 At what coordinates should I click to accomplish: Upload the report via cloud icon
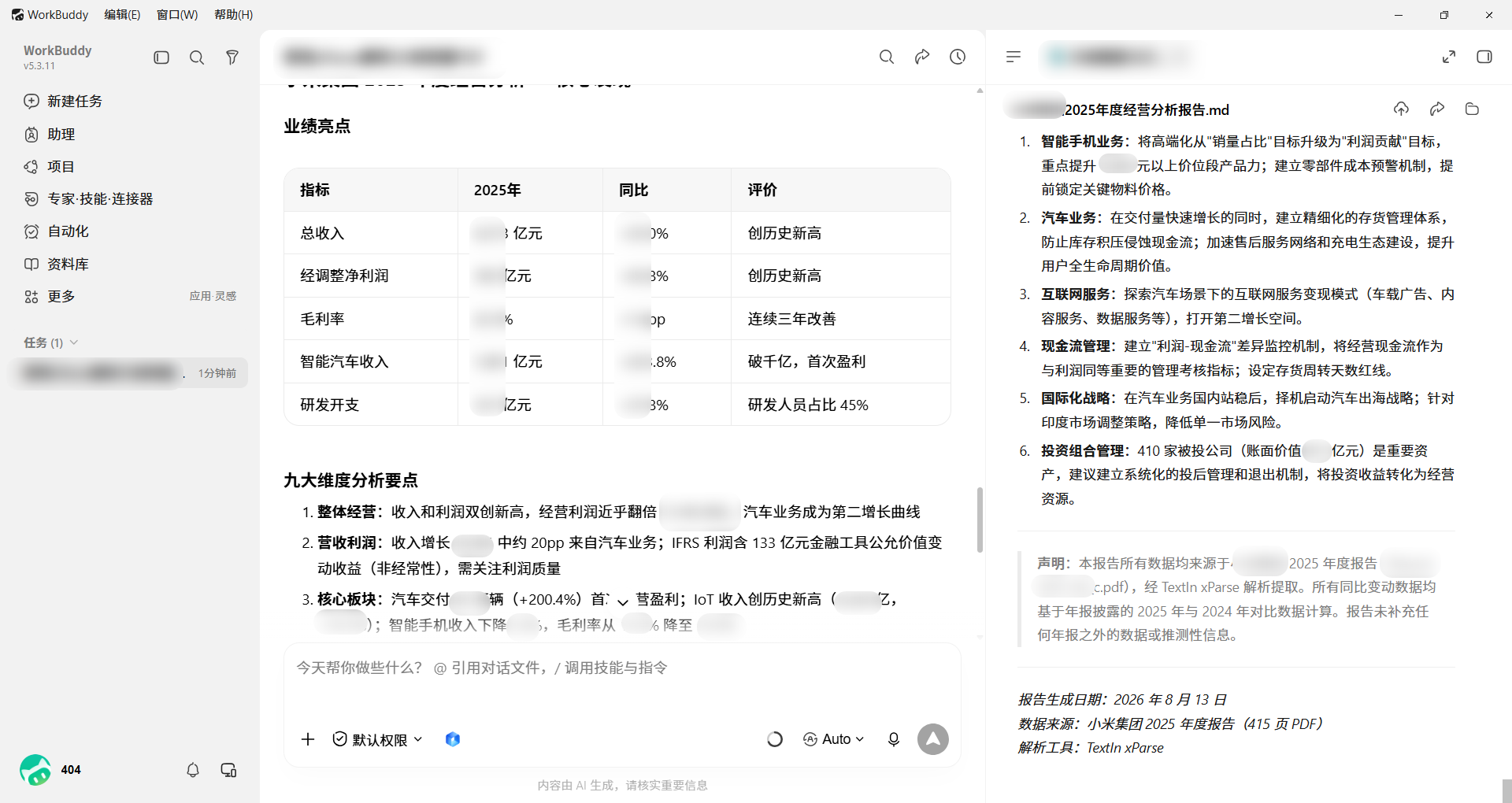click(1401, 109)
